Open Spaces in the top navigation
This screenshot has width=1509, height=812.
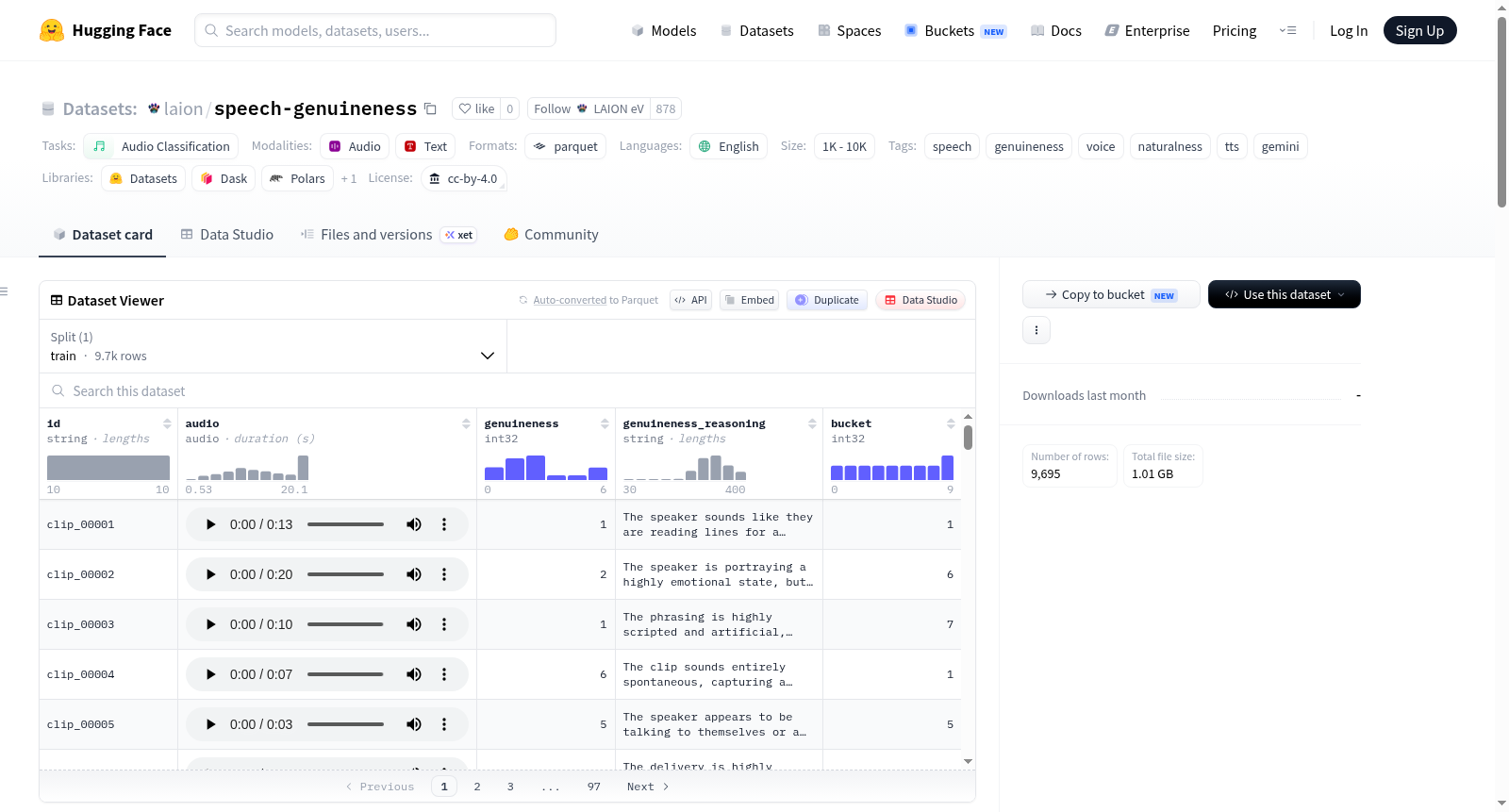click(850, 31)
